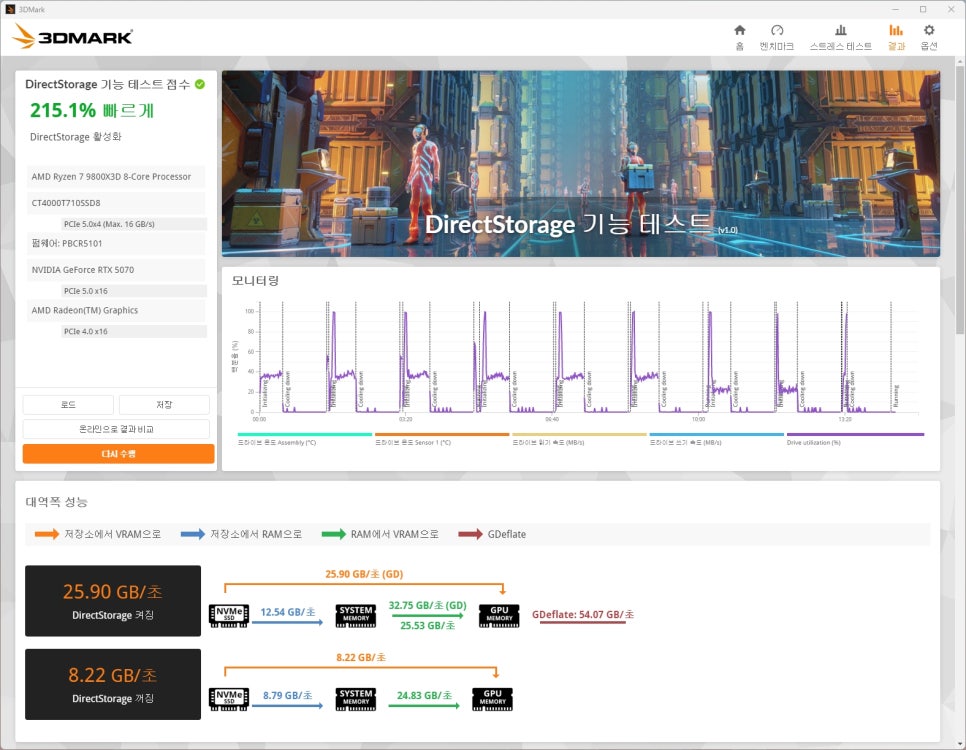Click the 25.53 GB/초 value
The image size is (966, 750).
(428, 626)
